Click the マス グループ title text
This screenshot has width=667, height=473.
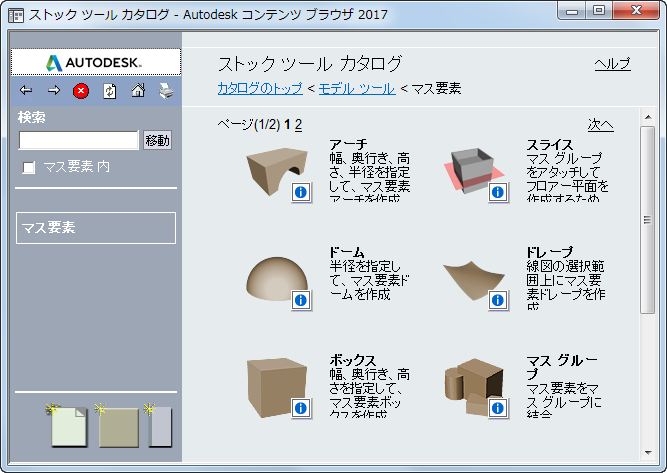562,367
